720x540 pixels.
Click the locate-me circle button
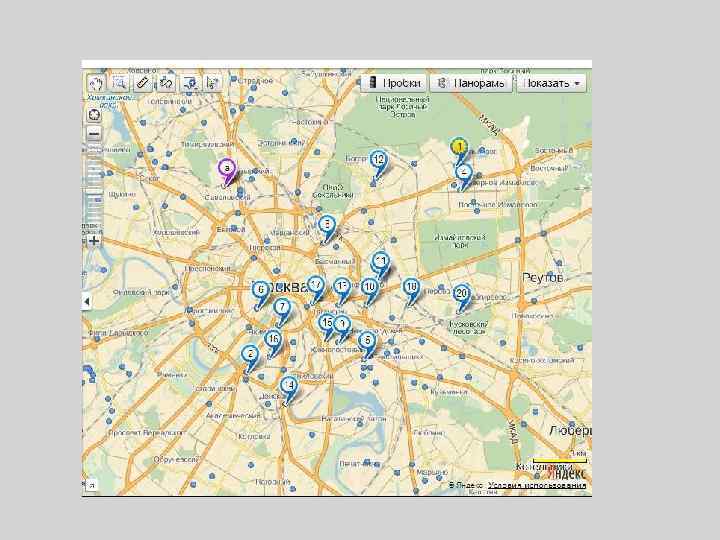pos(94,115)
